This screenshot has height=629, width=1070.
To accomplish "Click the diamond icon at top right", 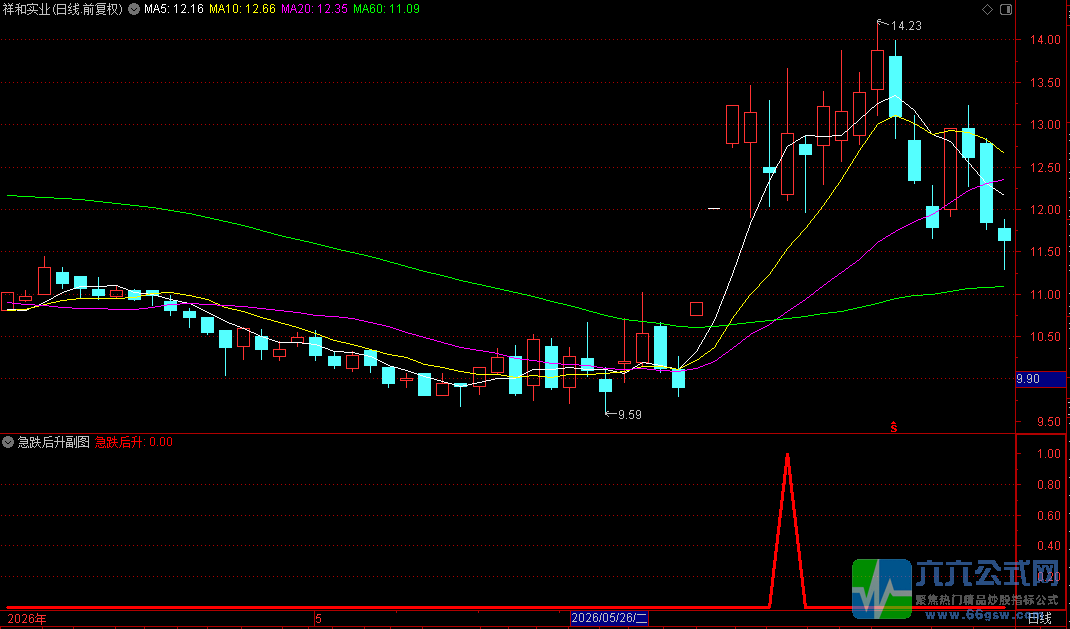I will [x=987, y=9].
